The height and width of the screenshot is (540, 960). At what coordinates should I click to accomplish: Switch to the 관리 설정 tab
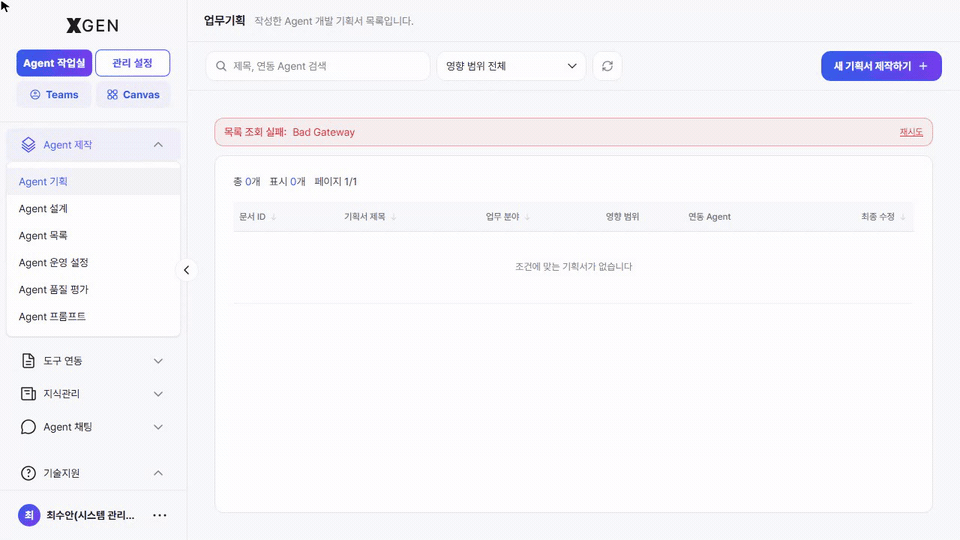point(132,63)
